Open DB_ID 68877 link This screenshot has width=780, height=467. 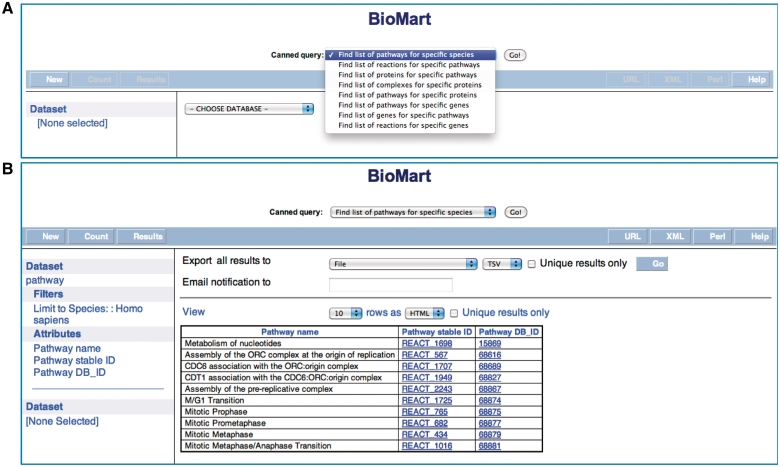[489, 424]
